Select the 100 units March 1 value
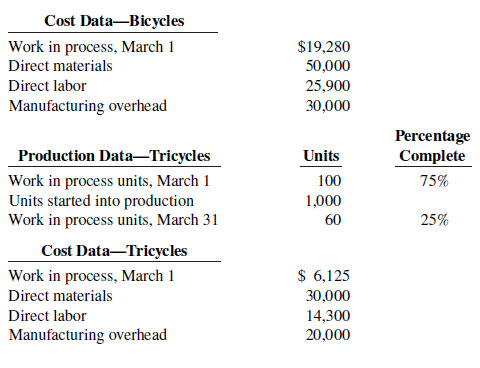480x368 pixels. 329,181
